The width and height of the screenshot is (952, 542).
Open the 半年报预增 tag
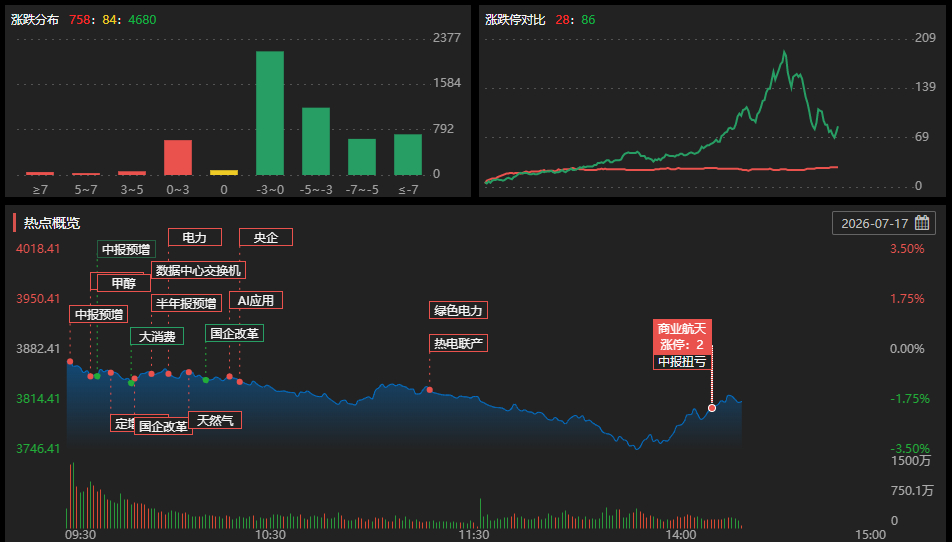point(186,303)
